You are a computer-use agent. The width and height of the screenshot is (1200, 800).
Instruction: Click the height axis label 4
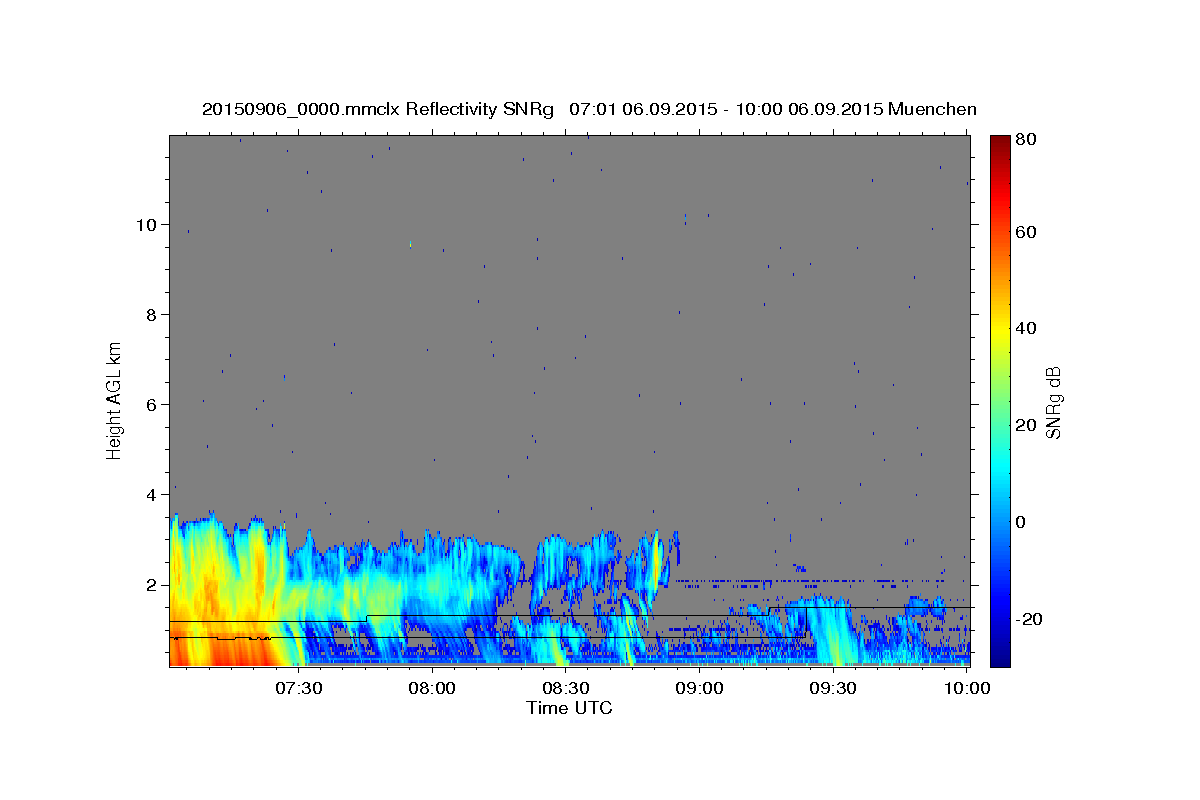[153, 495]
